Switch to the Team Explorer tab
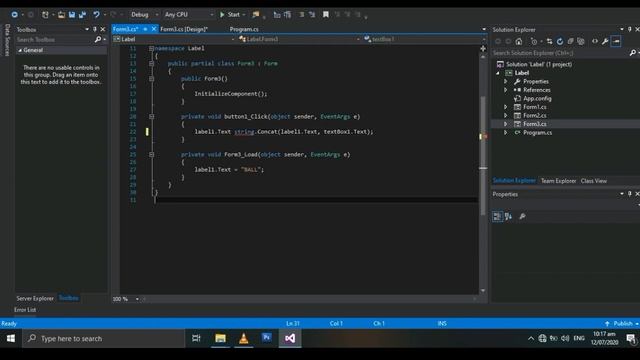This screenshot has width=640, height=360. [x=558, y=181]
